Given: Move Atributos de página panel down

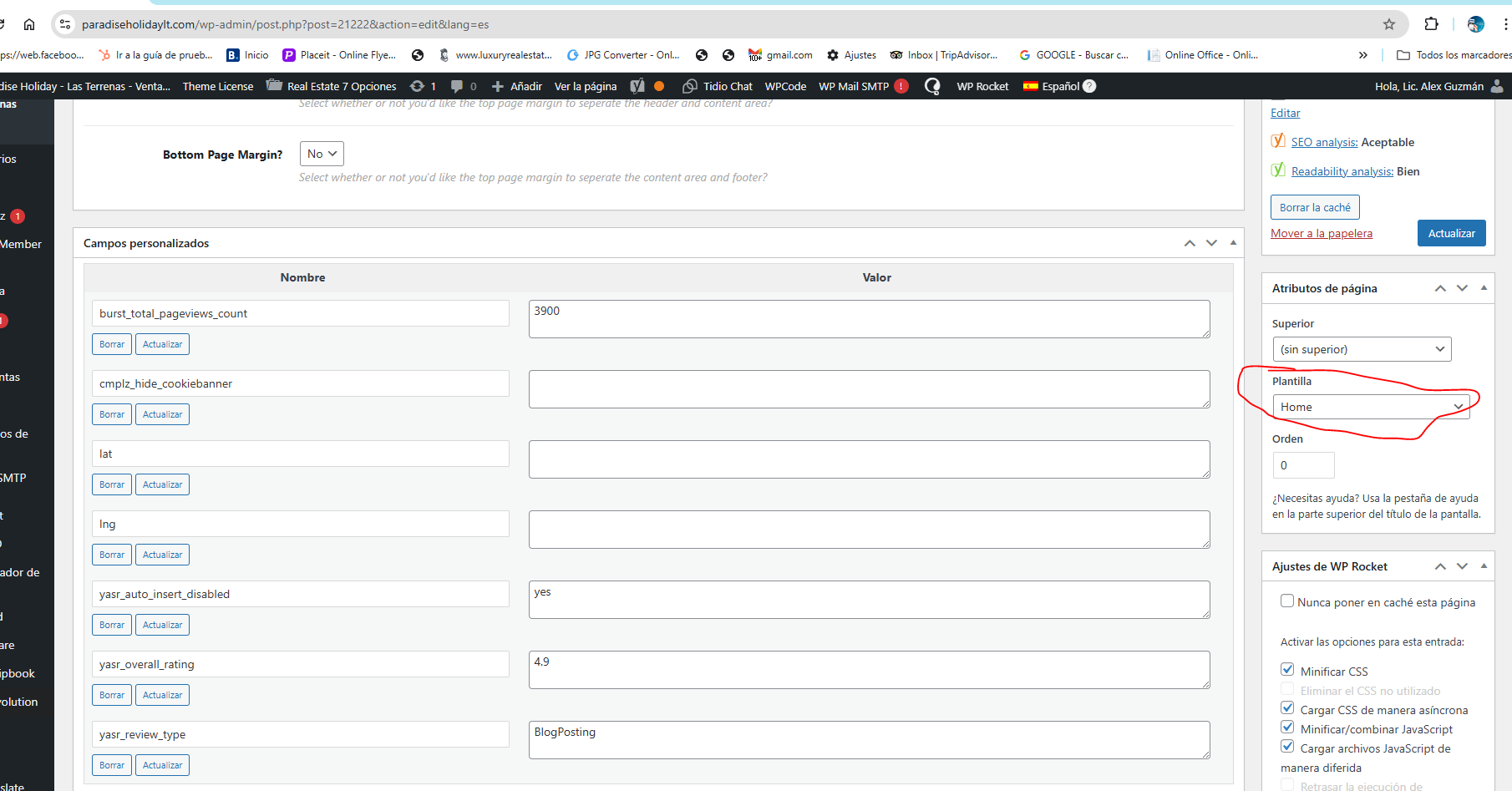Looking at the screenshot, I should pyautogui.click(x=1462, y=288).
